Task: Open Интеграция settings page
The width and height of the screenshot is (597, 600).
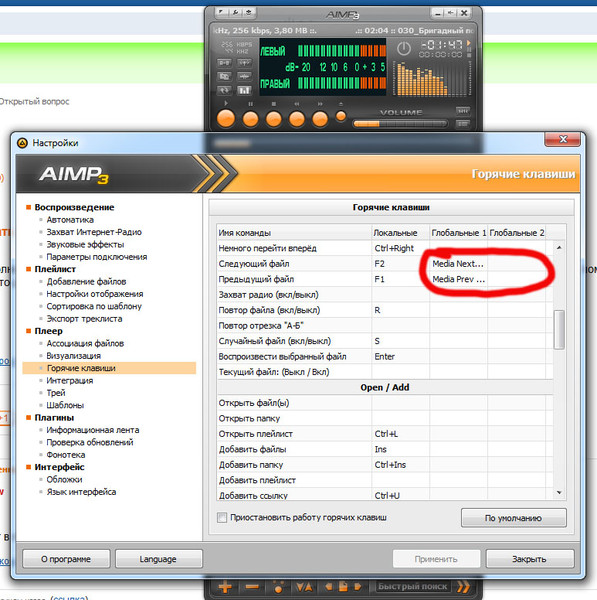Action: point(70,380)
